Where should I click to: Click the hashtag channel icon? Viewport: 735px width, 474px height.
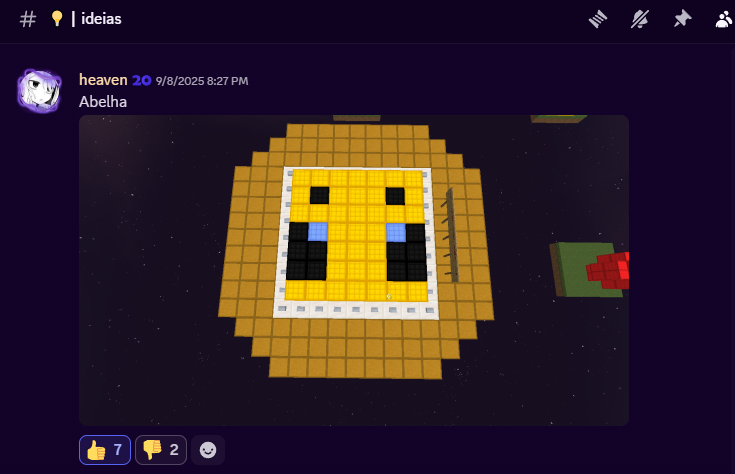click(28, 19)
